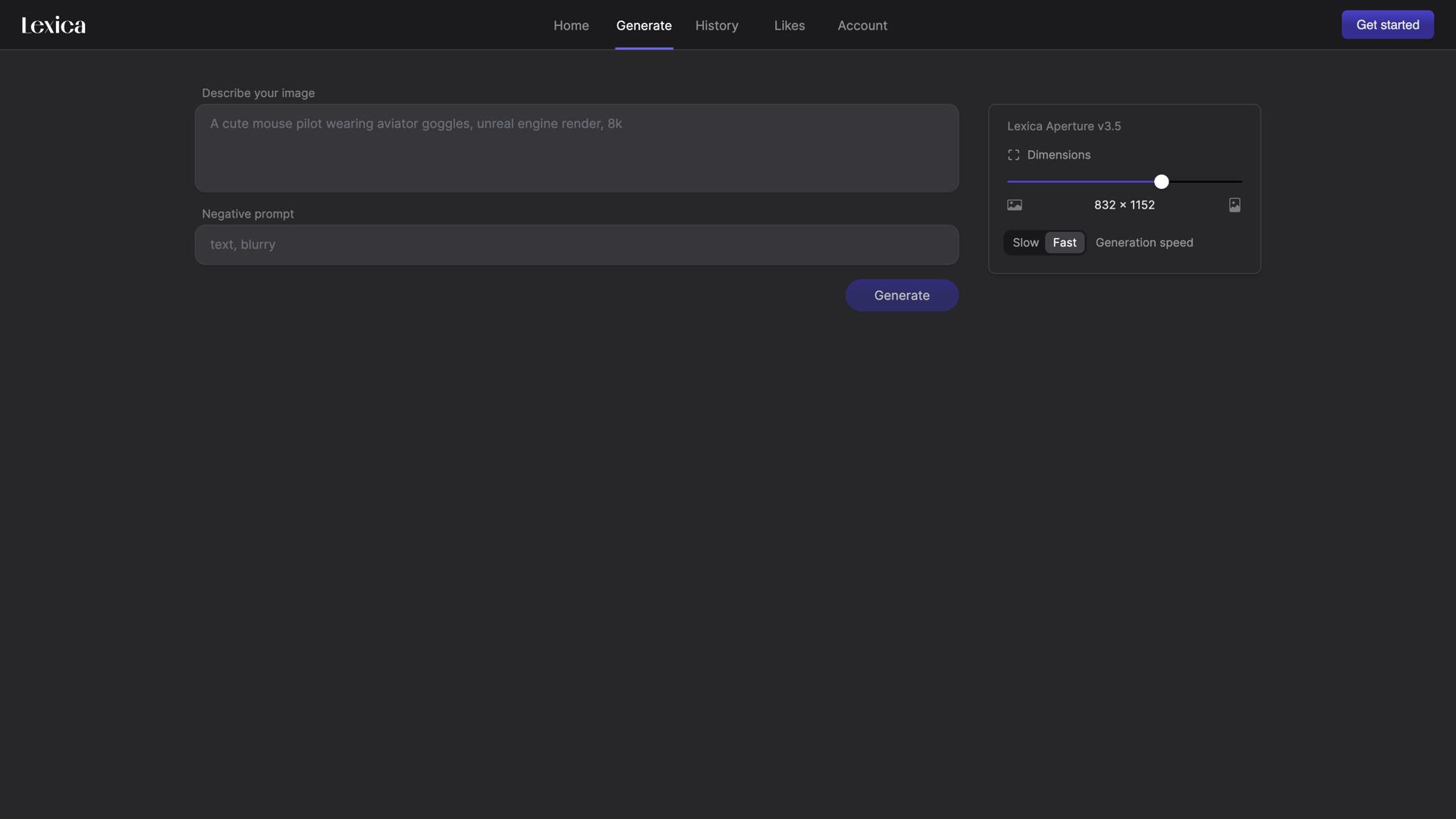Click the Lexica Aperture v3.5 model label
The image size is (1456, 819).
pos(1064,126)
